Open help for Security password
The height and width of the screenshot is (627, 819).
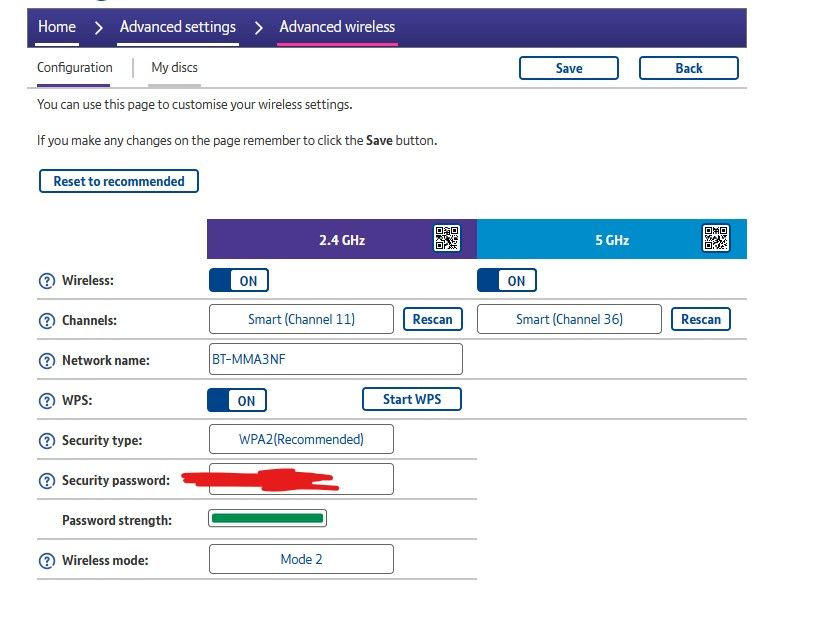coord(47,480)
